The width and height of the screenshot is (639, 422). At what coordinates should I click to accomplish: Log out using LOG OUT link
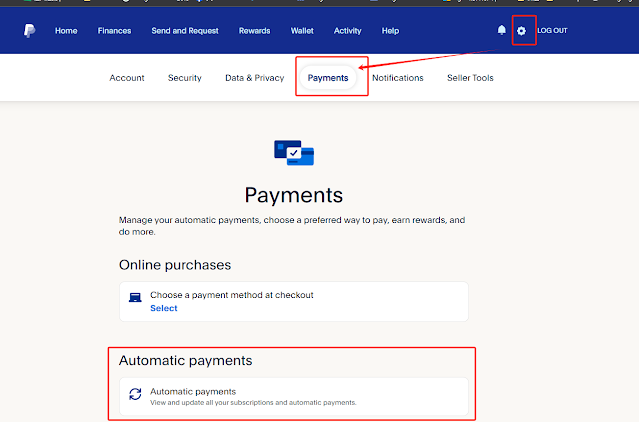coord(552,31)
